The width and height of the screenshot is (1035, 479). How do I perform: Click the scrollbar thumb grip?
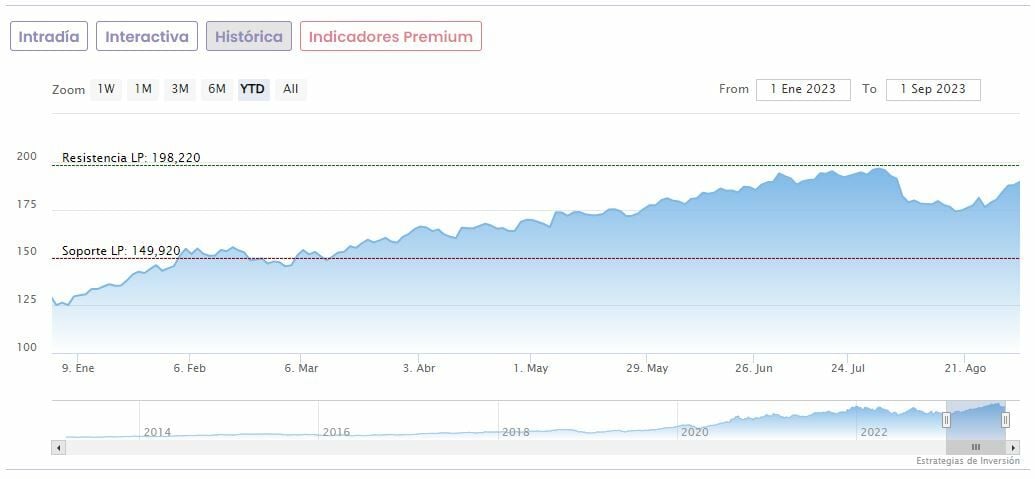click(975, 447)
